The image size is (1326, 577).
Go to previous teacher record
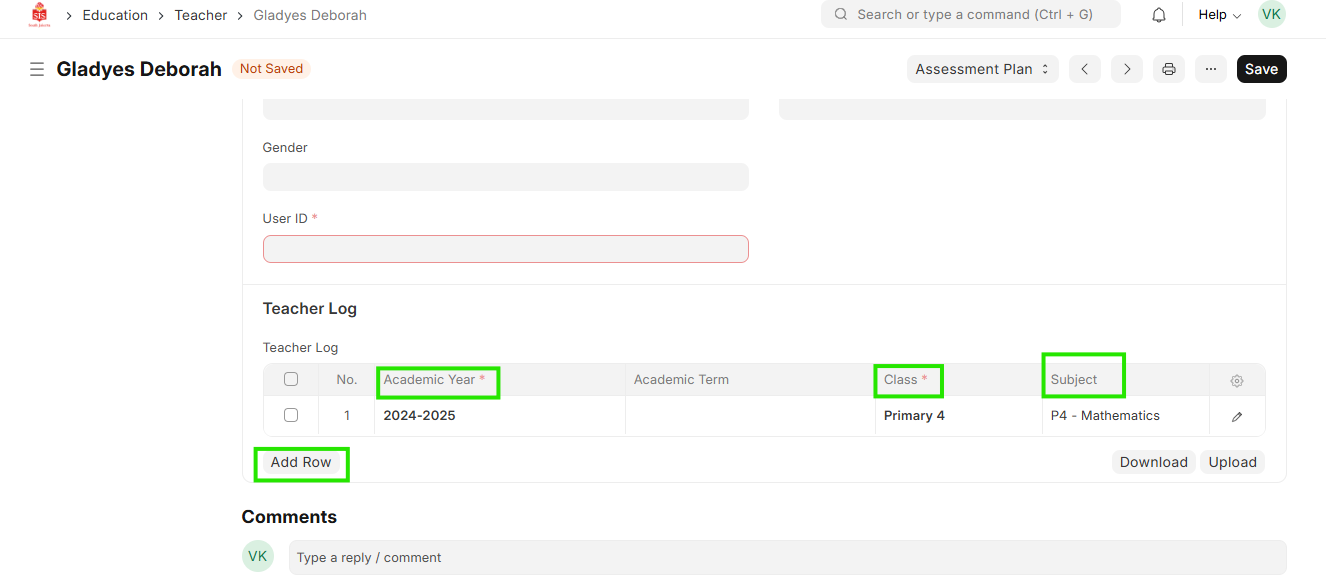(1084, 69)
